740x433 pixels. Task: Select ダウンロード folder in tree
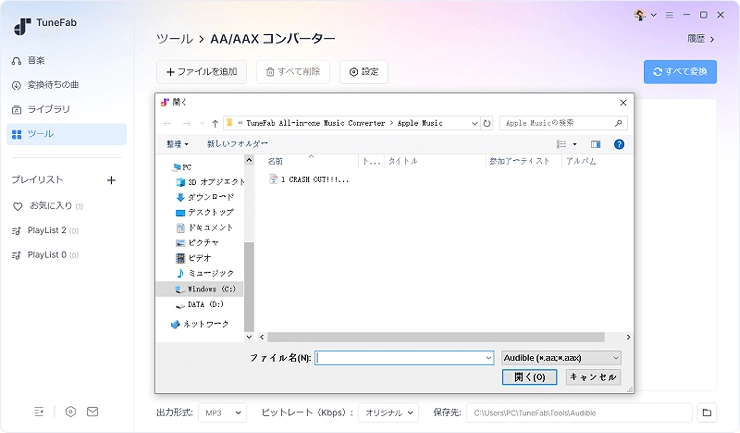tap(205, 197)
